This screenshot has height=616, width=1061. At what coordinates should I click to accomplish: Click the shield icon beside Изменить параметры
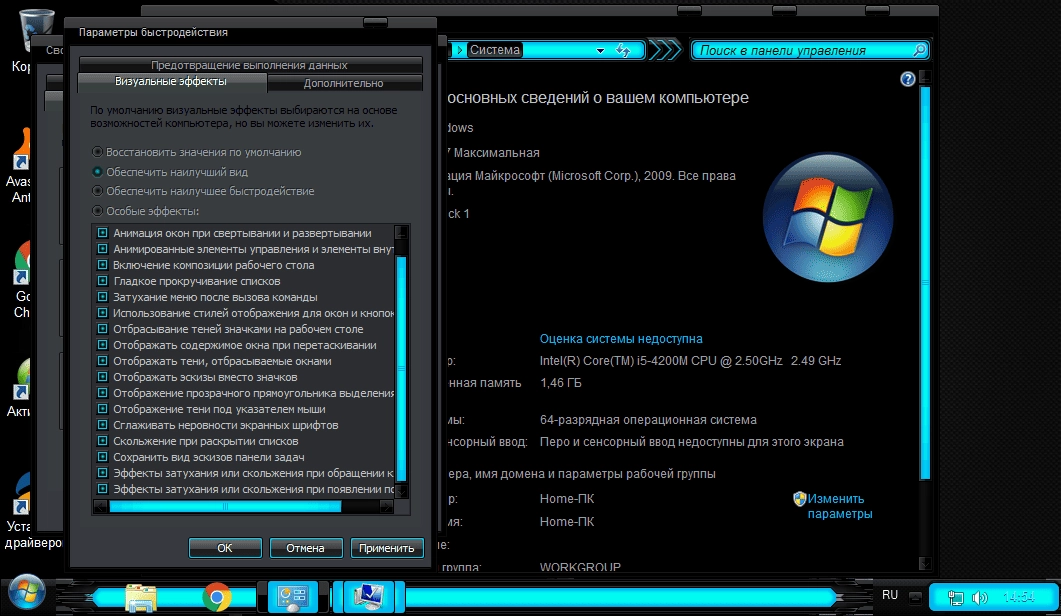pos(799,499)
